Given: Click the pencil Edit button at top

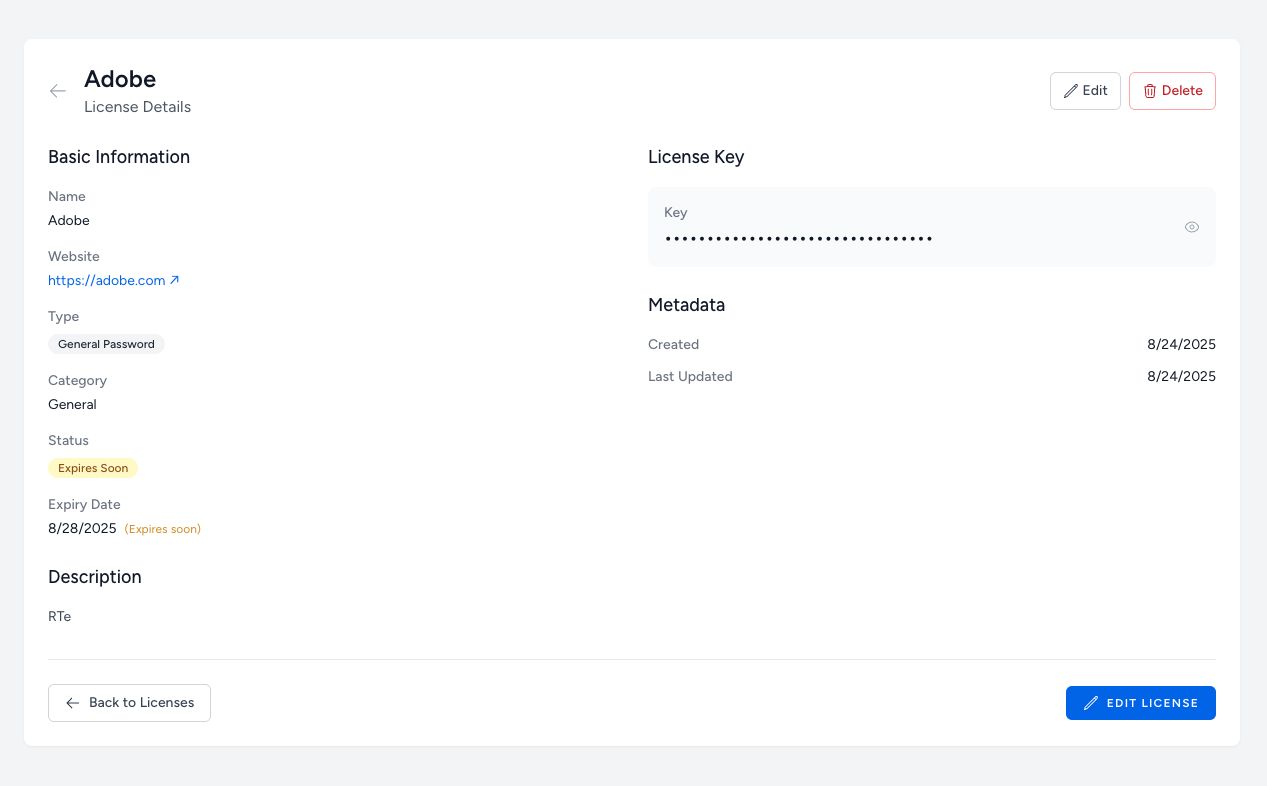Looking at the screenshot, I should [1085, 91].
